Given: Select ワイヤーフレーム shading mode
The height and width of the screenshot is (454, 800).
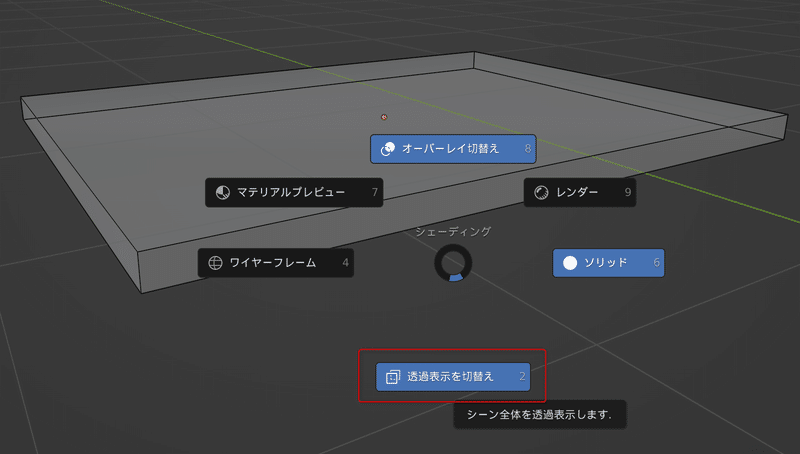Looking at the screenshot, I should pyautogui.click(x=276, y=263).
